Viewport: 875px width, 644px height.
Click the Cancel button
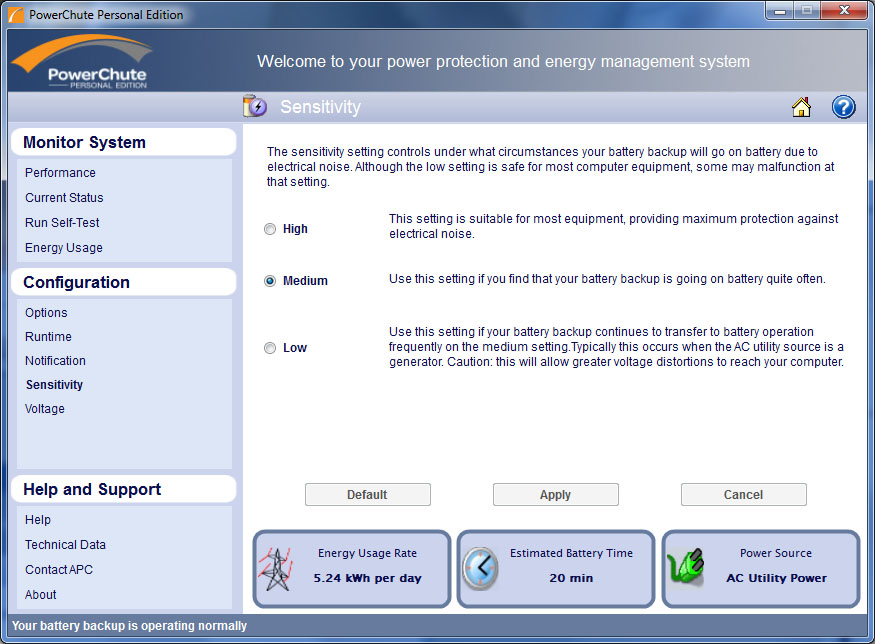coord(743,495)
